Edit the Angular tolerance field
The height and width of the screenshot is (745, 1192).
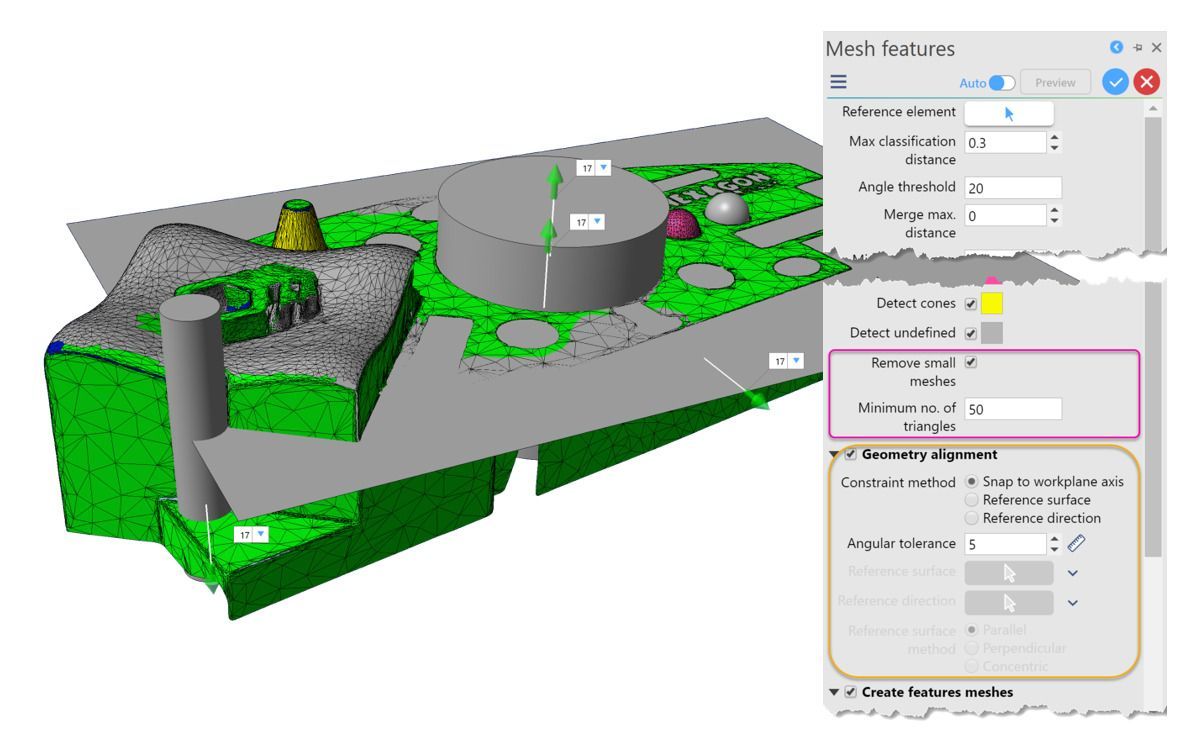point(1005,544)
